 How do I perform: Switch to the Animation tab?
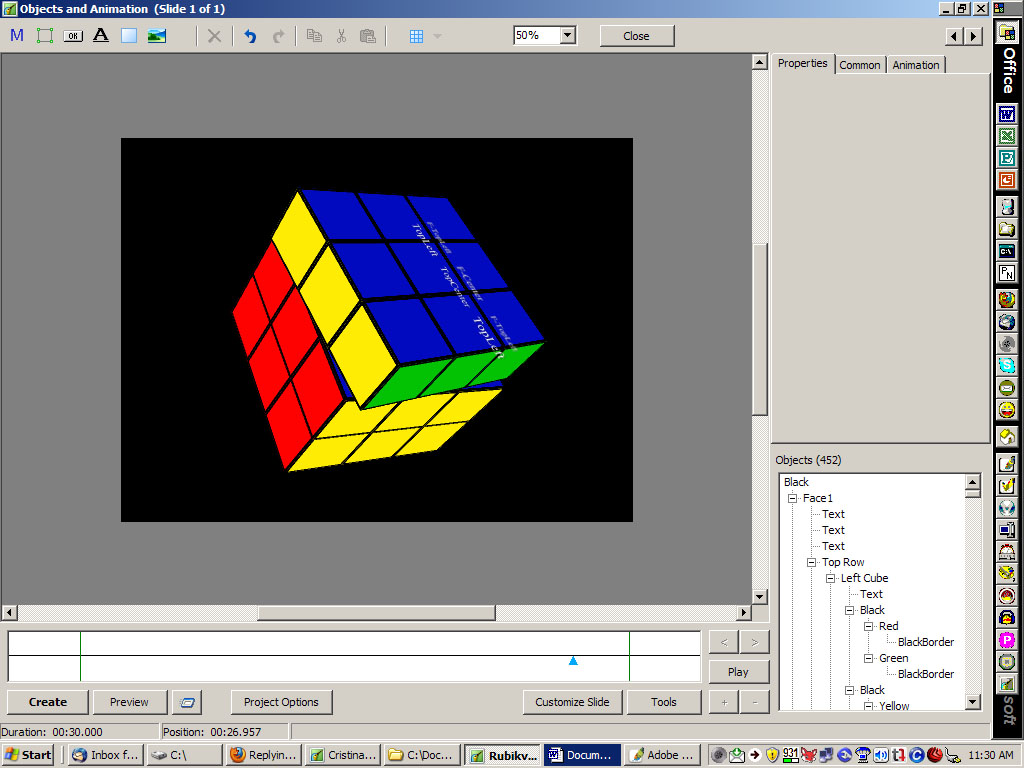tap(915, 65)
